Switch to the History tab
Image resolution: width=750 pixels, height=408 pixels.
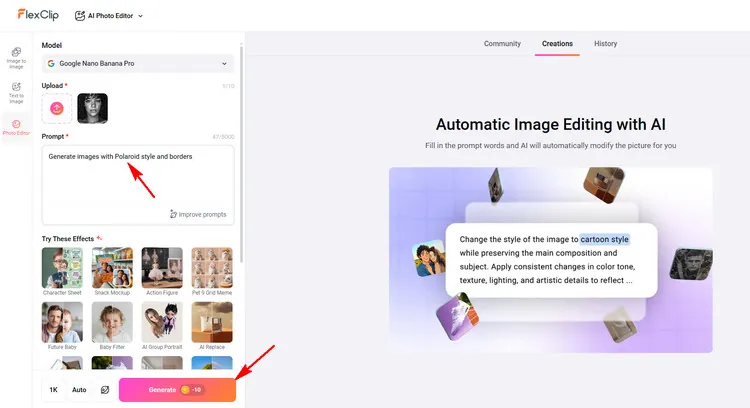pyautogui.click(x=605, y=44)
